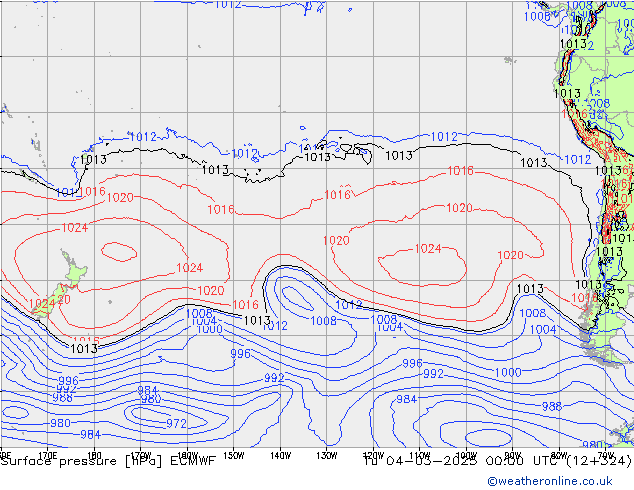Click the 1012 label at the map's top edge
The image size is (634, 490).
pyautogui.click(x=228, y=5)
